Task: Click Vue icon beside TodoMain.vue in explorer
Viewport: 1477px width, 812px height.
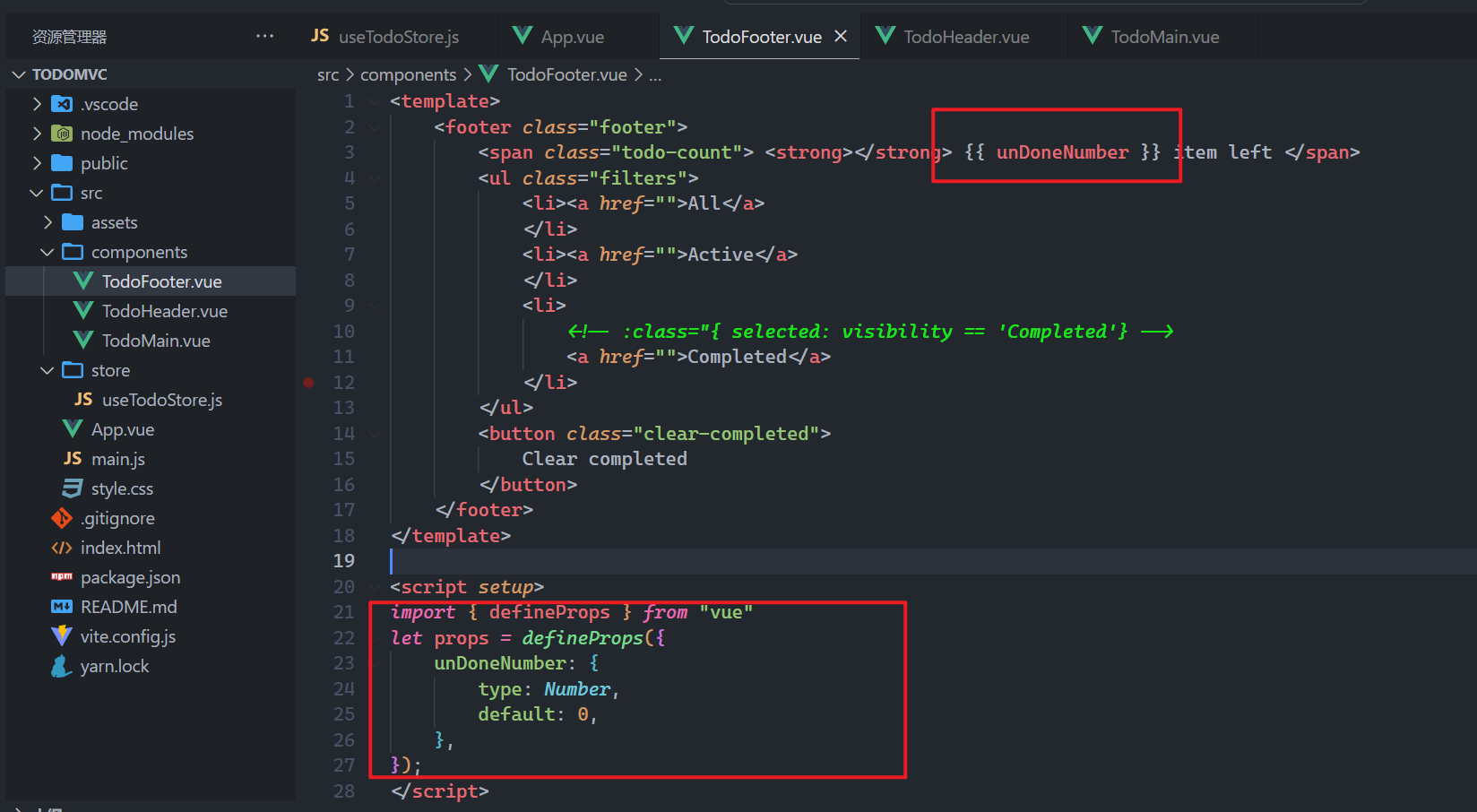Action: (x=83, y=341)
